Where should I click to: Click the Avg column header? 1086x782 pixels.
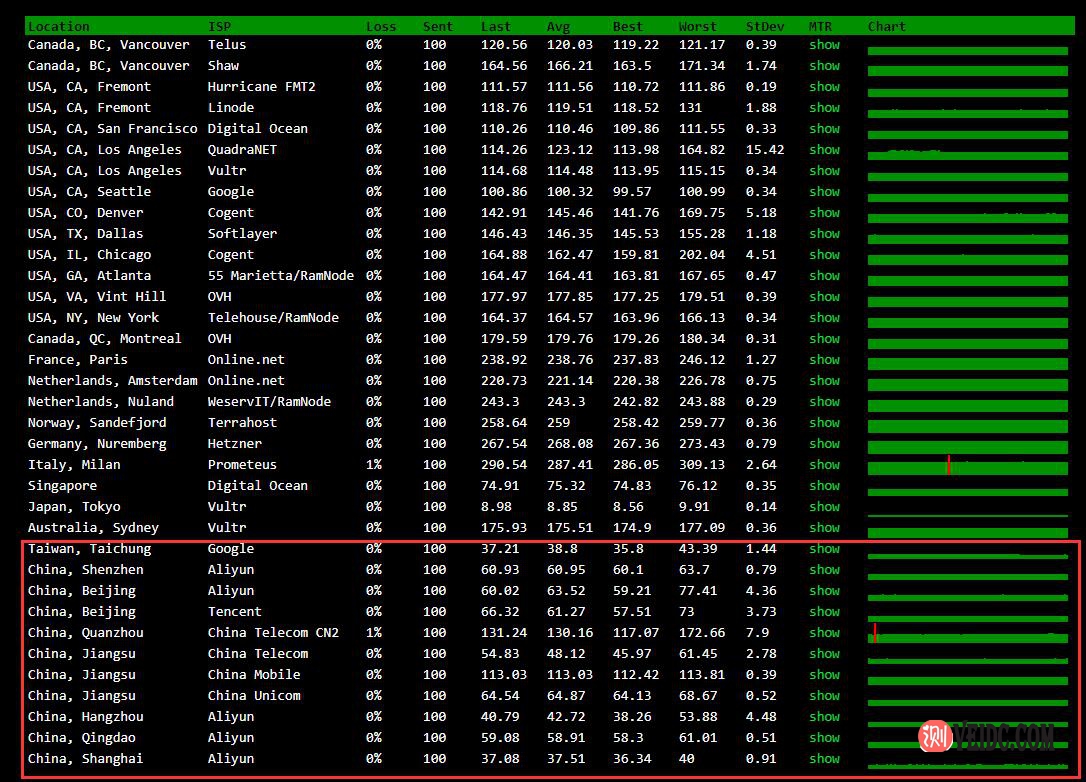pyautogui.click(x=558, y=27)
